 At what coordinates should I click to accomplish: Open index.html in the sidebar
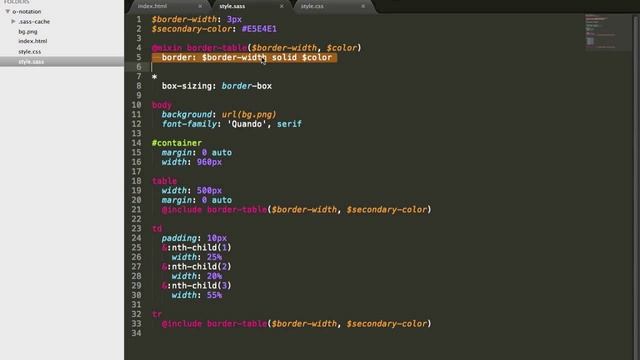click(33, 41)
